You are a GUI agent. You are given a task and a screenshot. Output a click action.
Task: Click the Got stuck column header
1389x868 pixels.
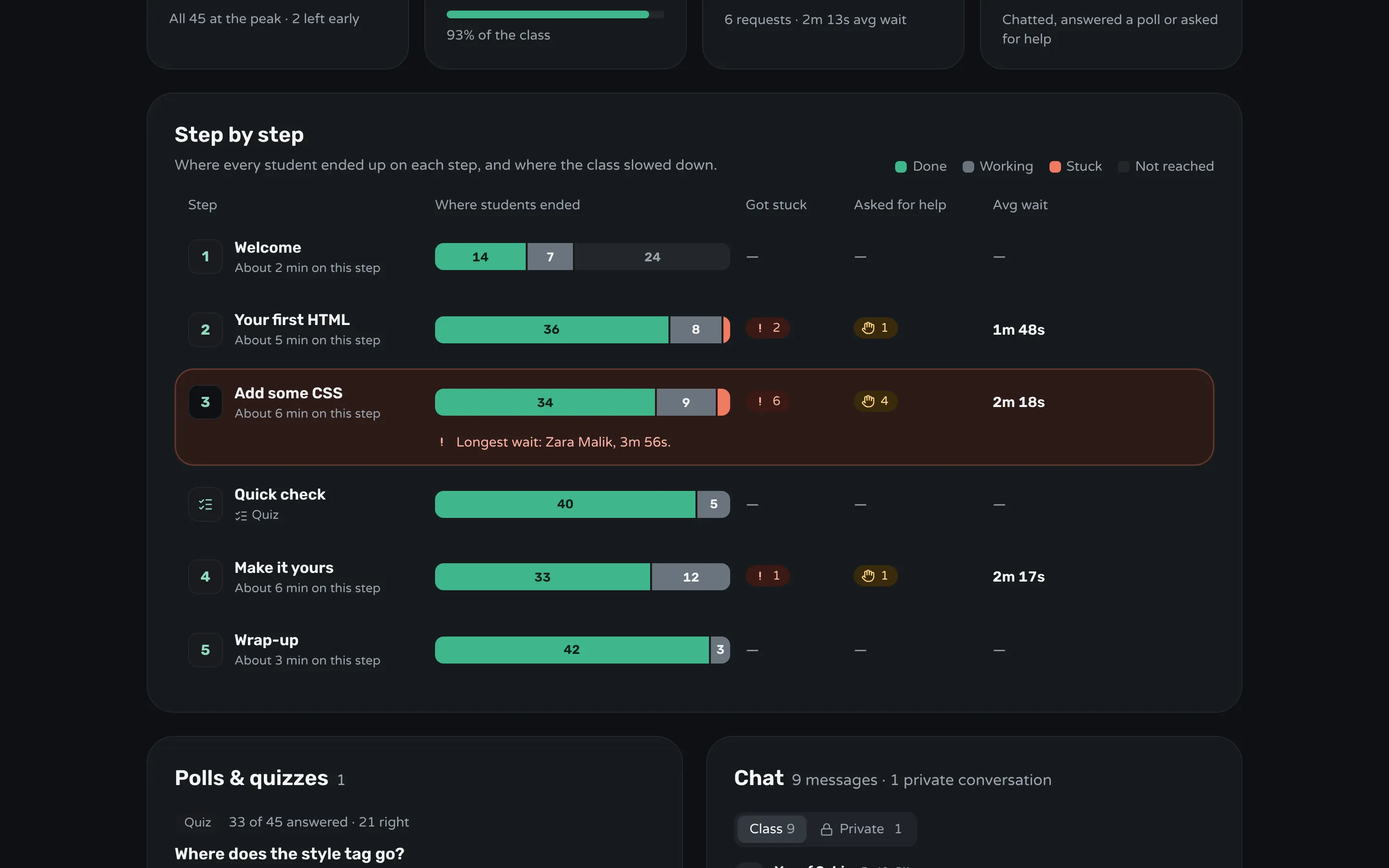(x=776, y=205)
